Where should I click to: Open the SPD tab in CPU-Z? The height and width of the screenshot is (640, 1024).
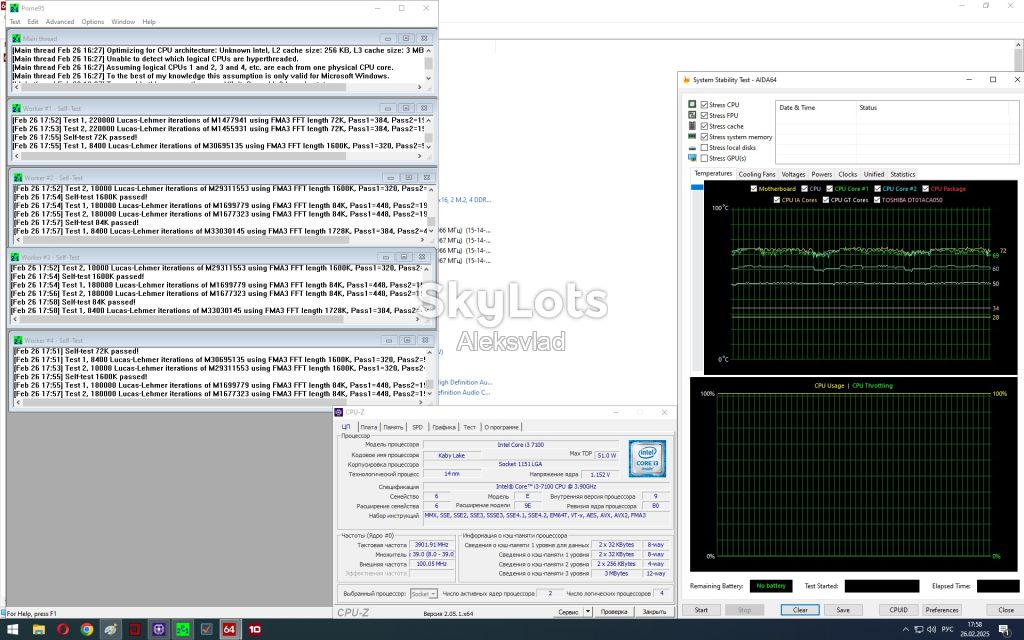(x=417, y=427)
